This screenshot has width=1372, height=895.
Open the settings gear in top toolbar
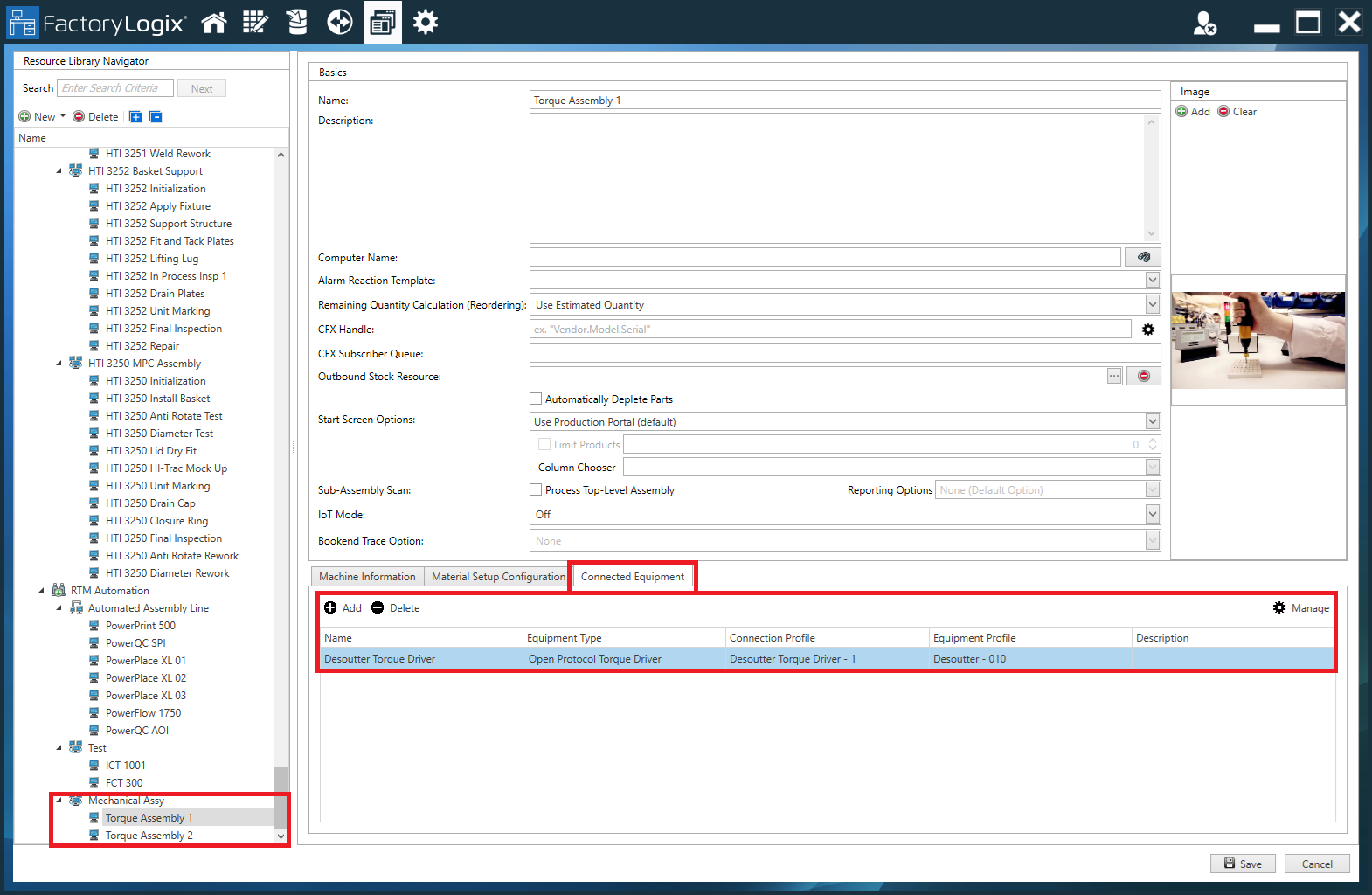[x=426, y=23]
